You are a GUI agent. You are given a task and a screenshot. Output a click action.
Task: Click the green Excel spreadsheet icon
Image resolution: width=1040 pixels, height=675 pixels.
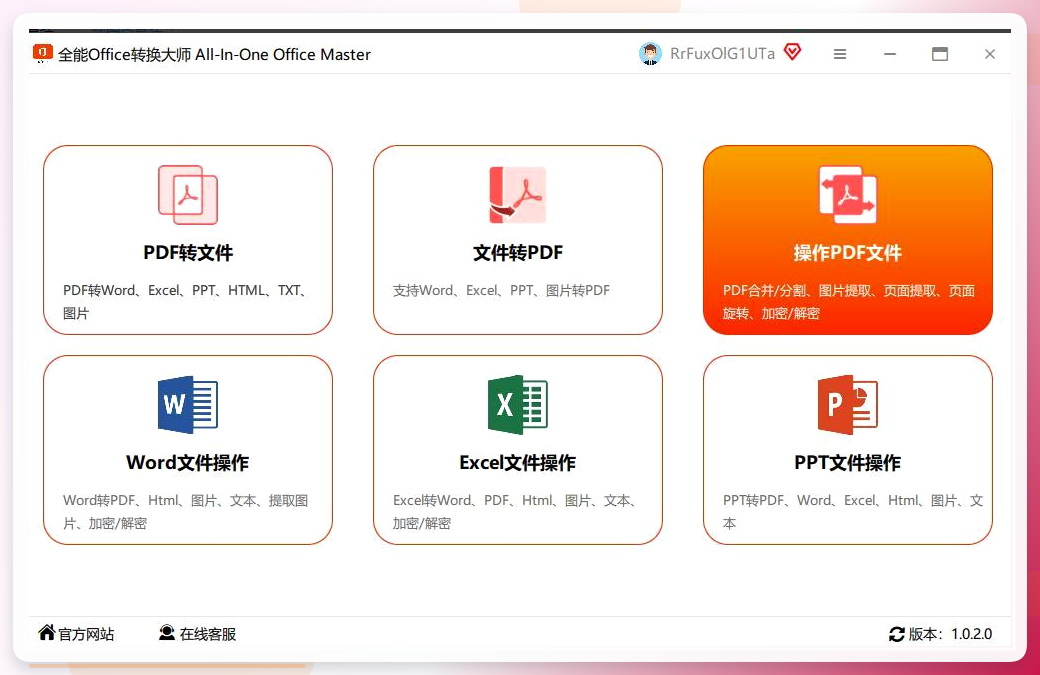click(517, 404)
